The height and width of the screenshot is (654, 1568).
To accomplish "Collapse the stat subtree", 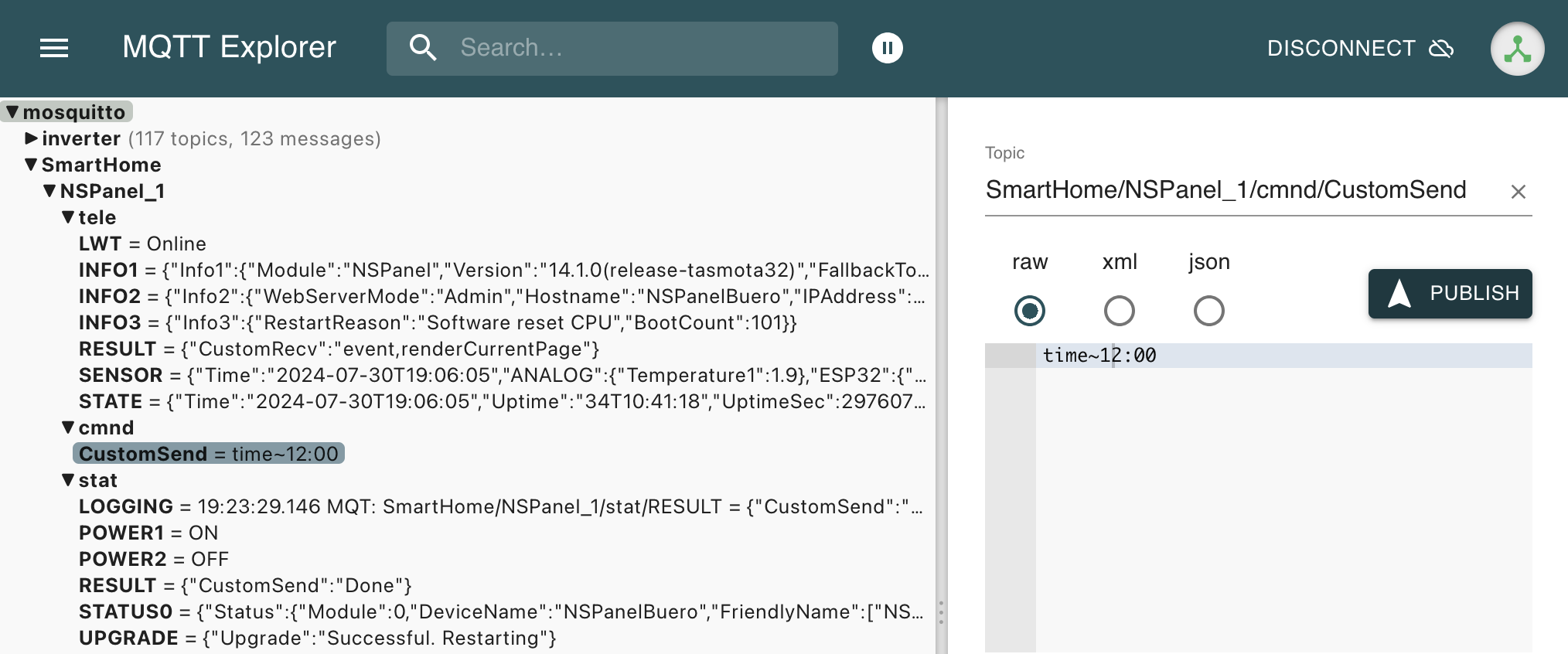I will [x=69, y=480].
